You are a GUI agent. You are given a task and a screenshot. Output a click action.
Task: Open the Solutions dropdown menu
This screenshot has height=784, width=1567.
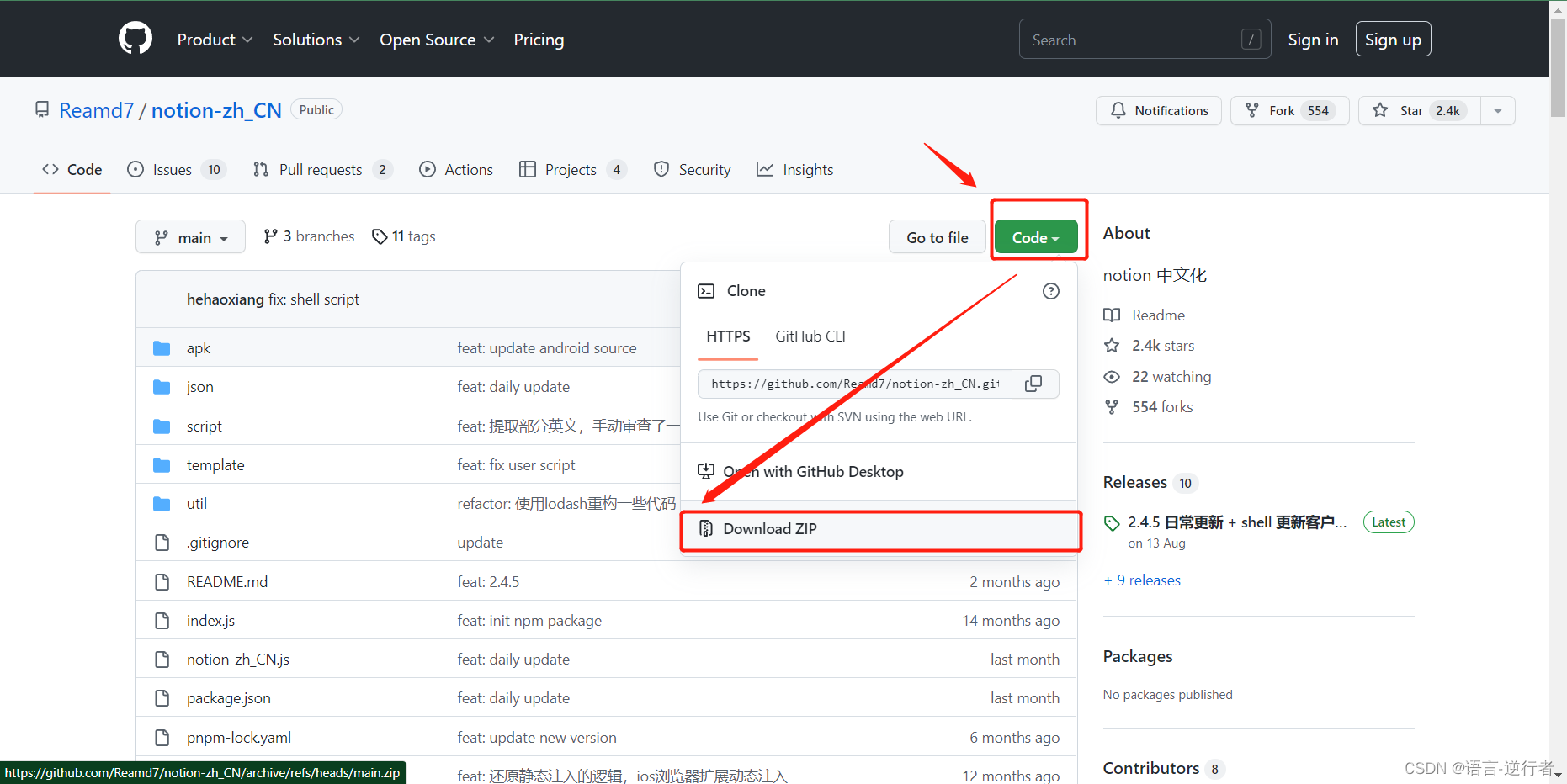coord(316,40)
